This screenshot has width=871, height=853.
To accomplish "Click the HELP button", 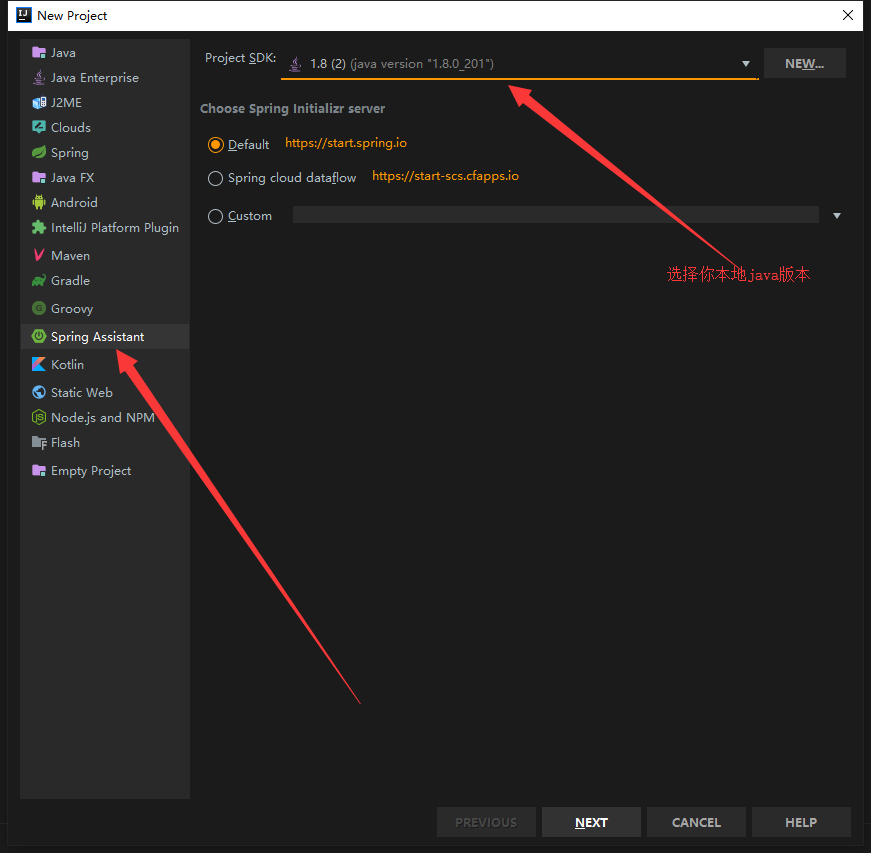I will pyautogui.click(x=801, y=822).
